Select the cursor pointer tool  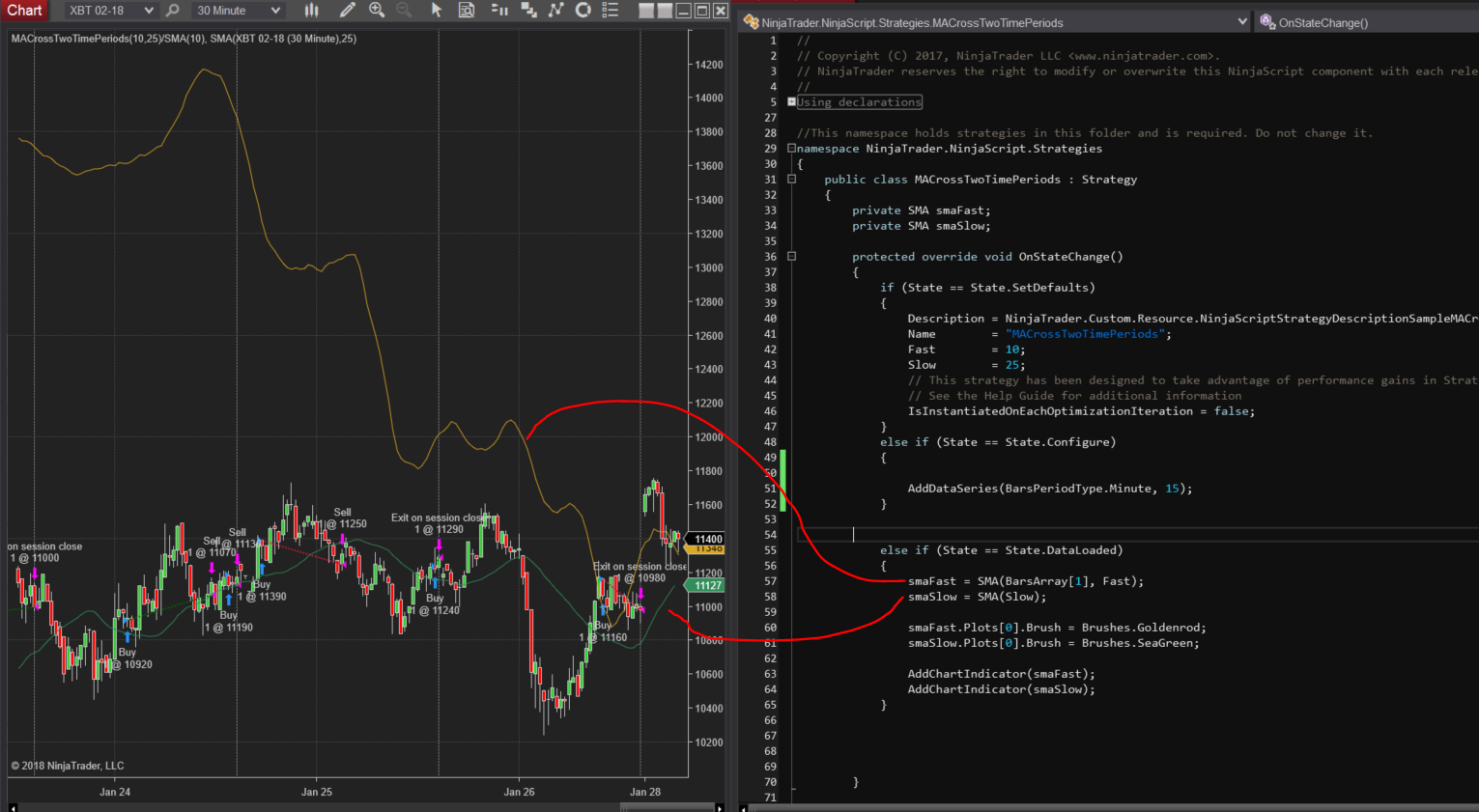pos(437,11)
